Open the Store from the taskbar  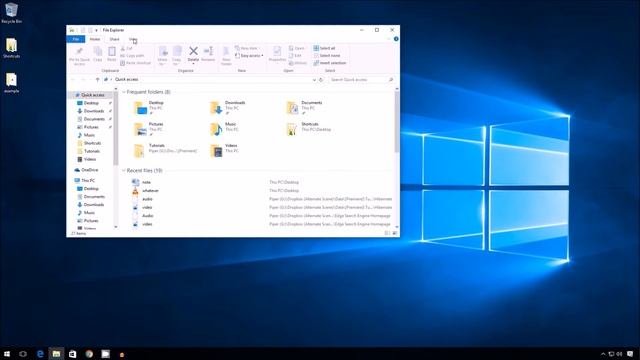point(73,354)
